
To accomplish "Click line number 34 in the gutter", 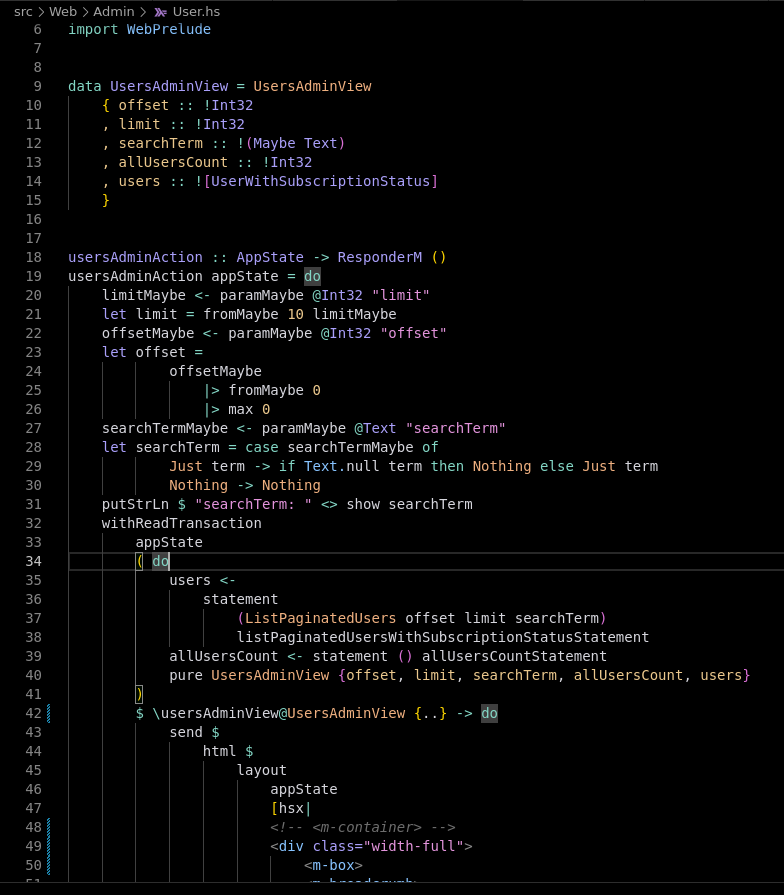I will (x=34, y=561).
